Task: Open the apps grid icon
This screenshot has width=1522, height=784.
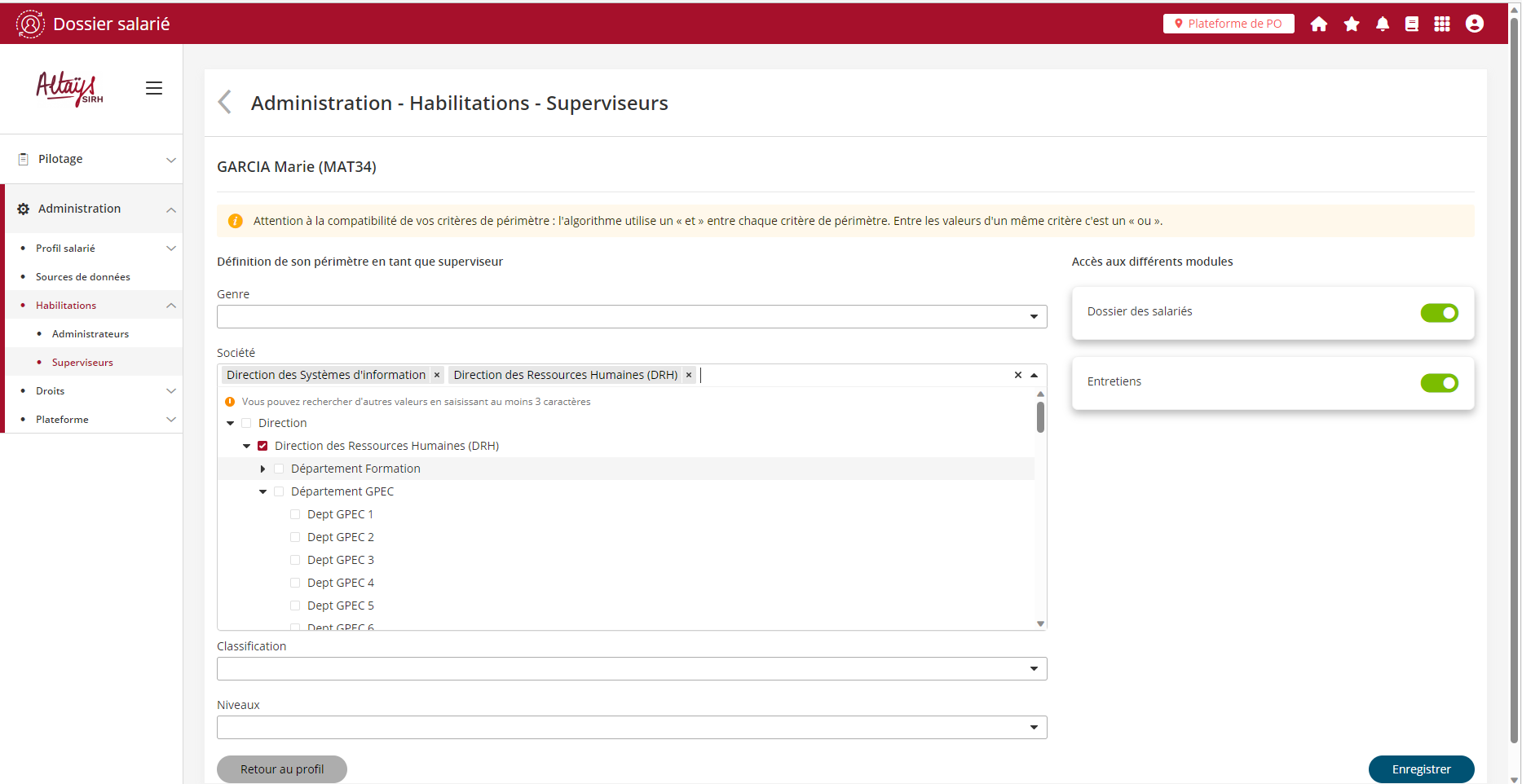Action: tap(1442, 24)
